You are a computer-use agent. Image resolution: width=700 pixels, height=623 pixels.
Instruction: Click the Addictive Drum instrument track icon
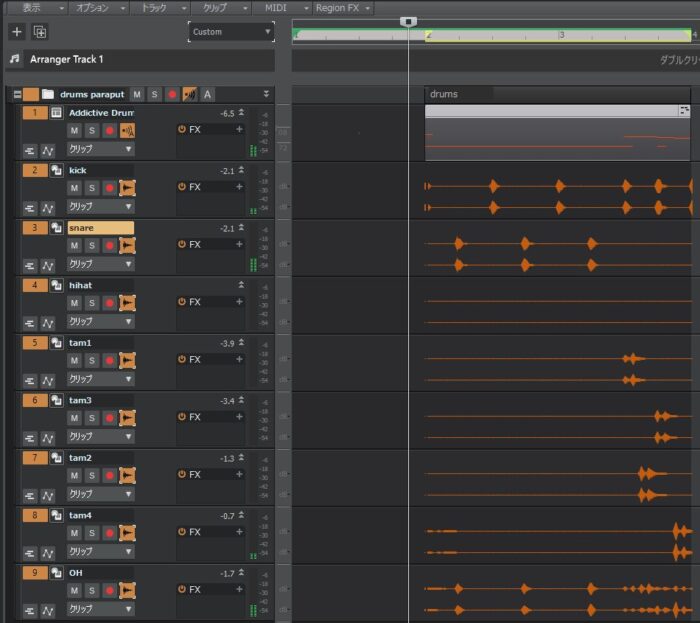click(x=56, y=112)
